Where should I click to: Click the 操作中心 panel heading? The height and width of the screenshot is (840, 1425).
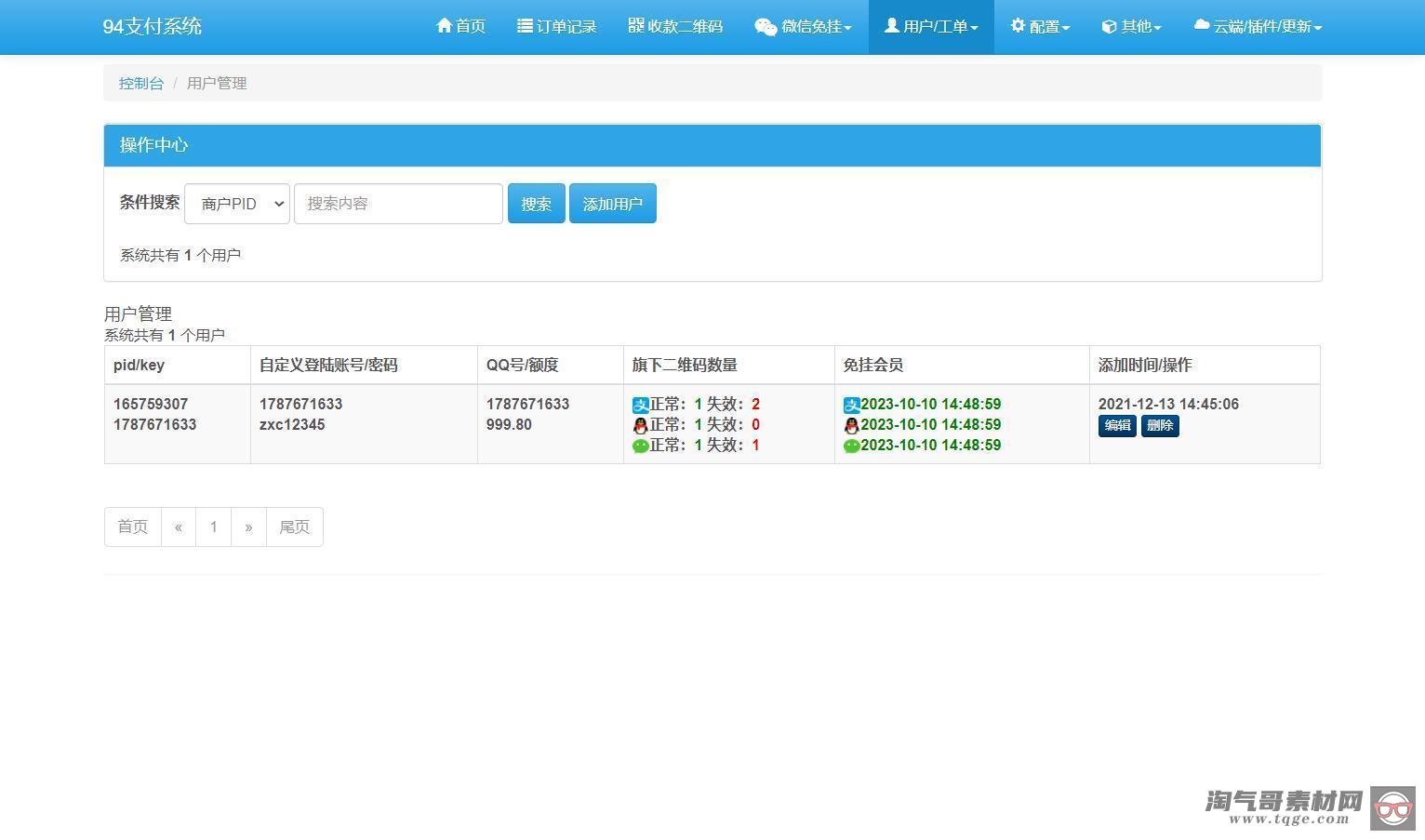click(712, 145)
